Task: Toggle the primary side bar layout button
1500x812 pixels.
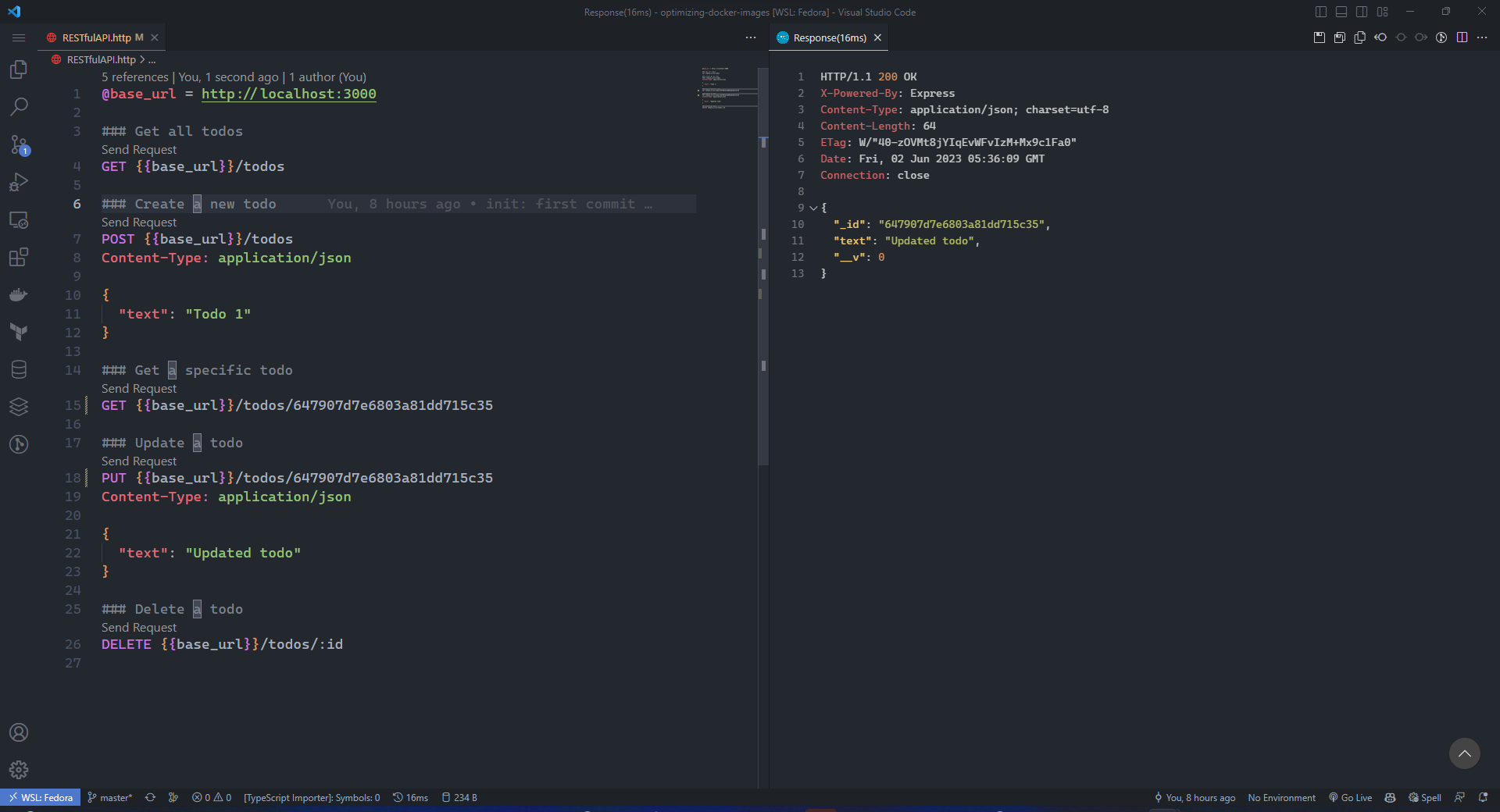Action: click(x=1321, y=12)
